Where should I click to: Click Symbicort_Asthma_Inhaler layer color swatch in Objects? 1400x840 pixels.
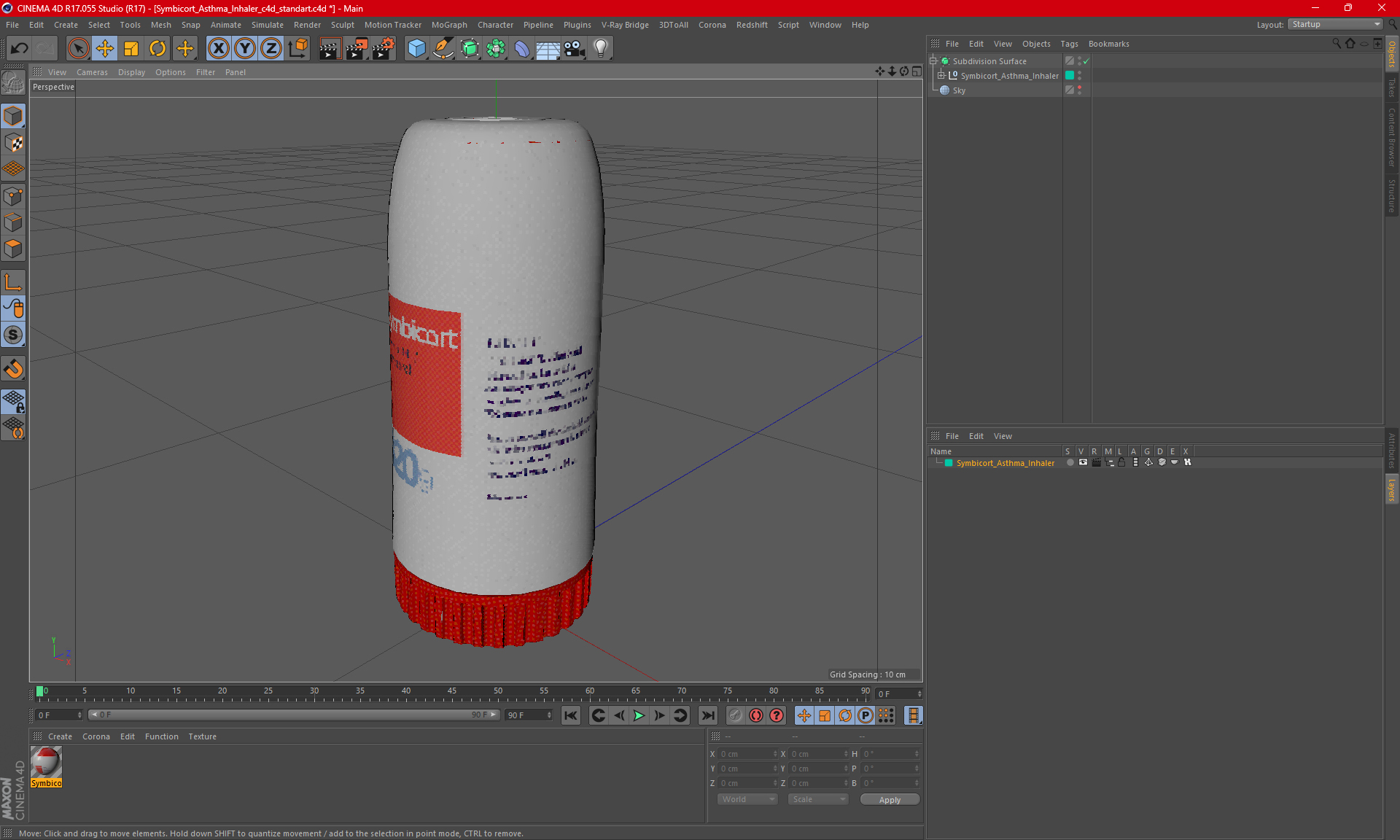[x=1070, y=75]
